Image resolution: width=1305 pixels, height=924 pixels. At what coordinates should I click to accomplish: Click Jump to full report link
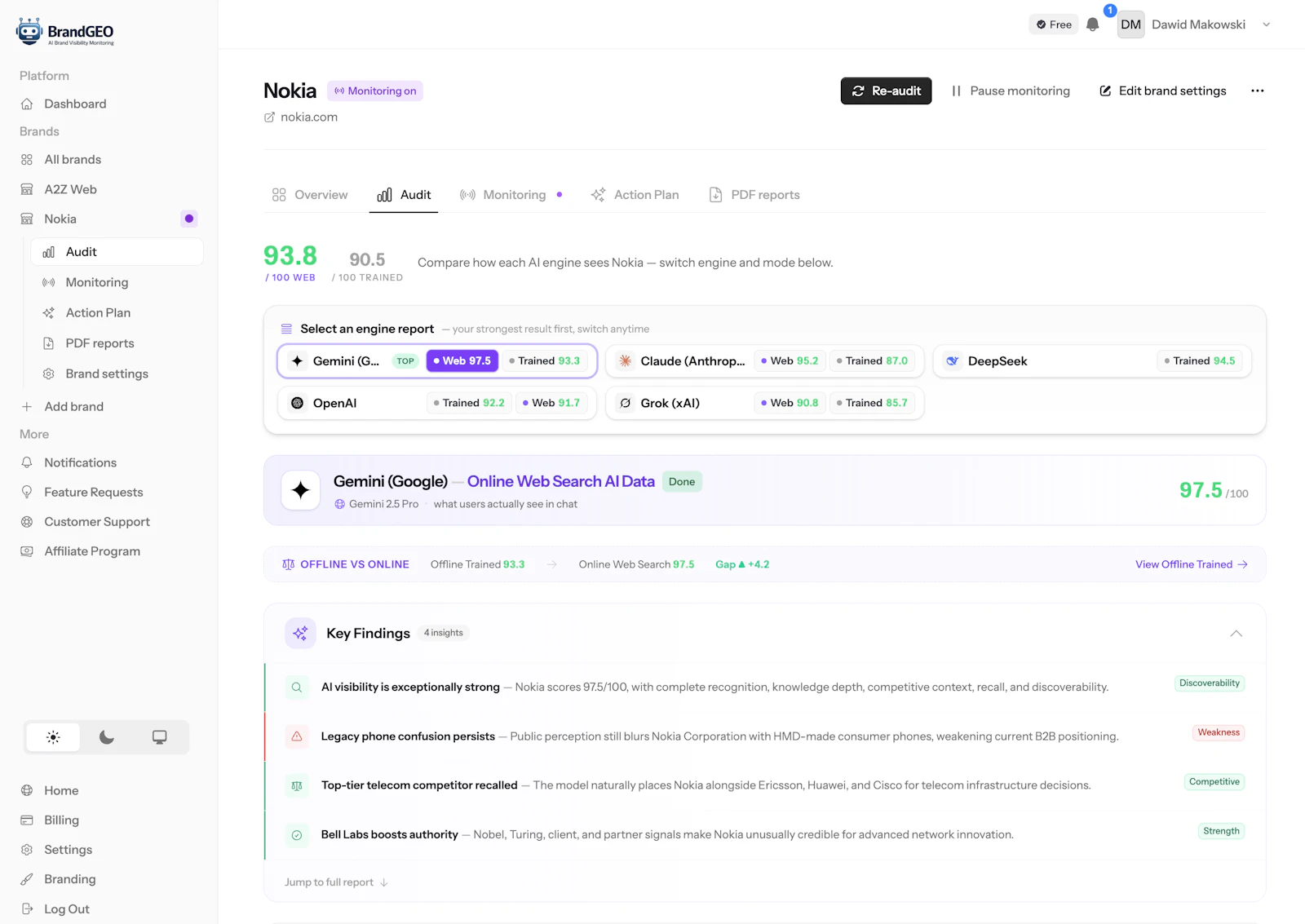(x=336, y=882)
